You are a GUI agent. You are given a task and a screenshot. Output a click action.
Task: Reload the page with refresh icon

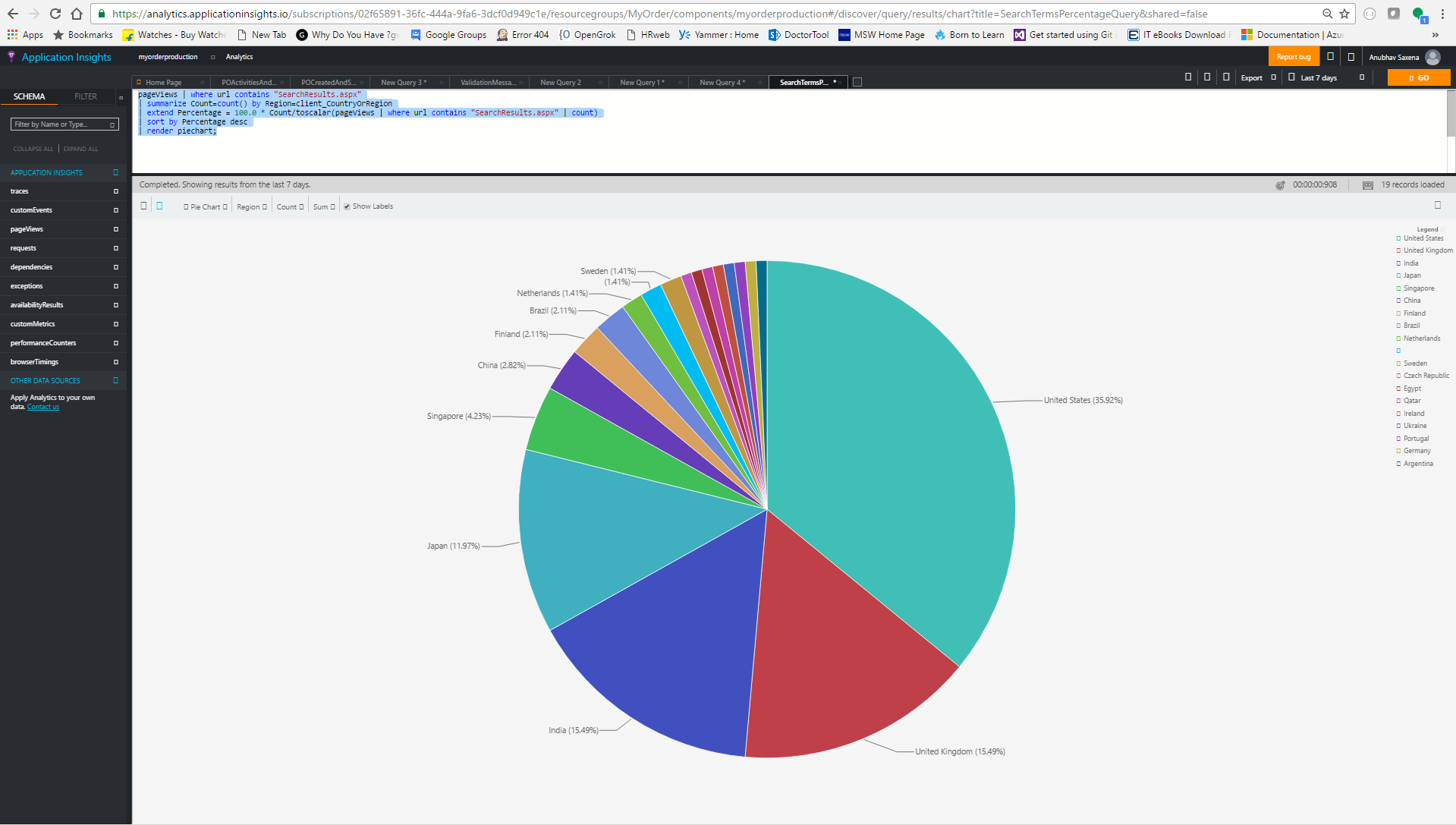(55, 14)
